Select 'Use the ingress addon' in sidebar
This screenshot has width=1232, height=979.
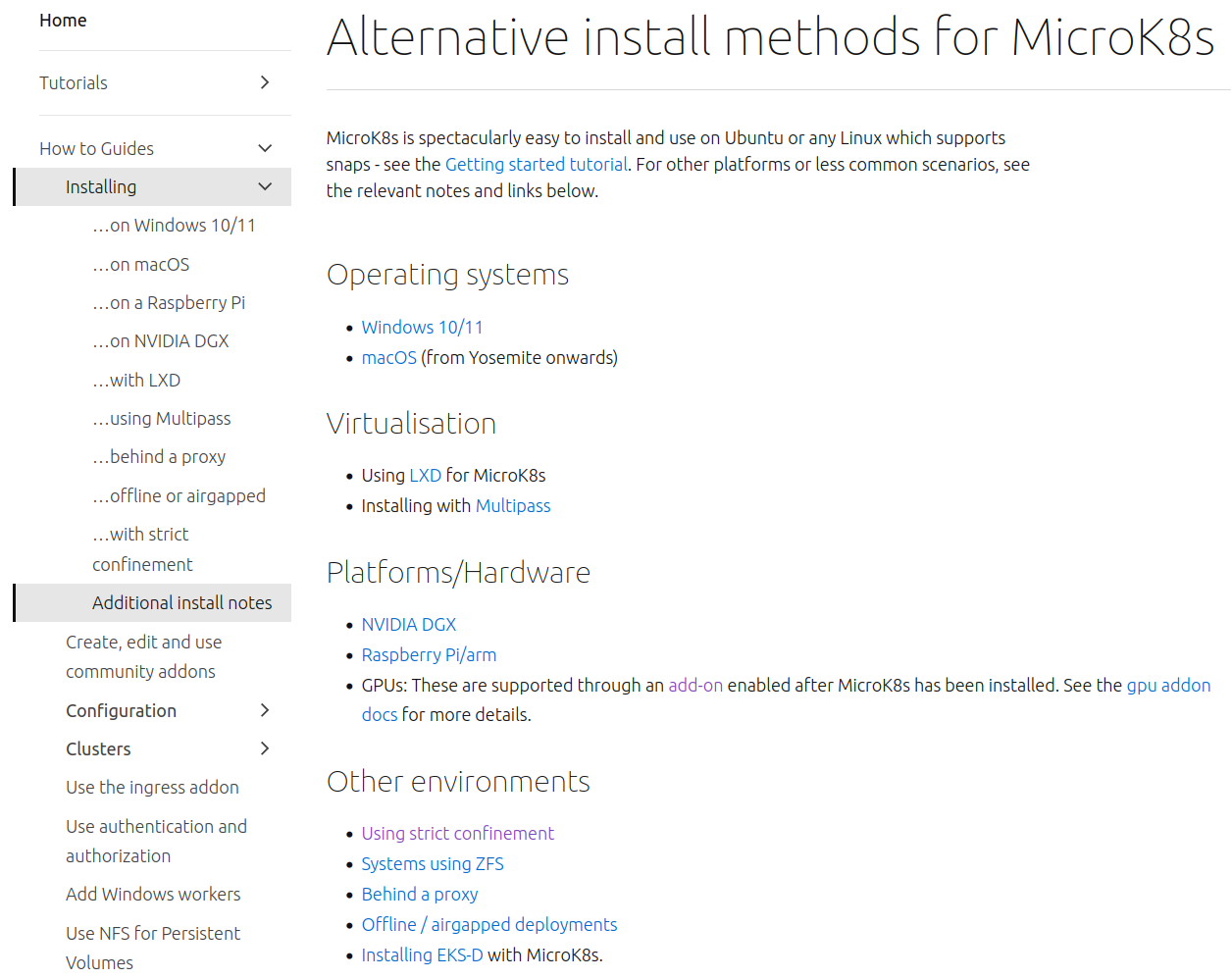coord(152,787)
